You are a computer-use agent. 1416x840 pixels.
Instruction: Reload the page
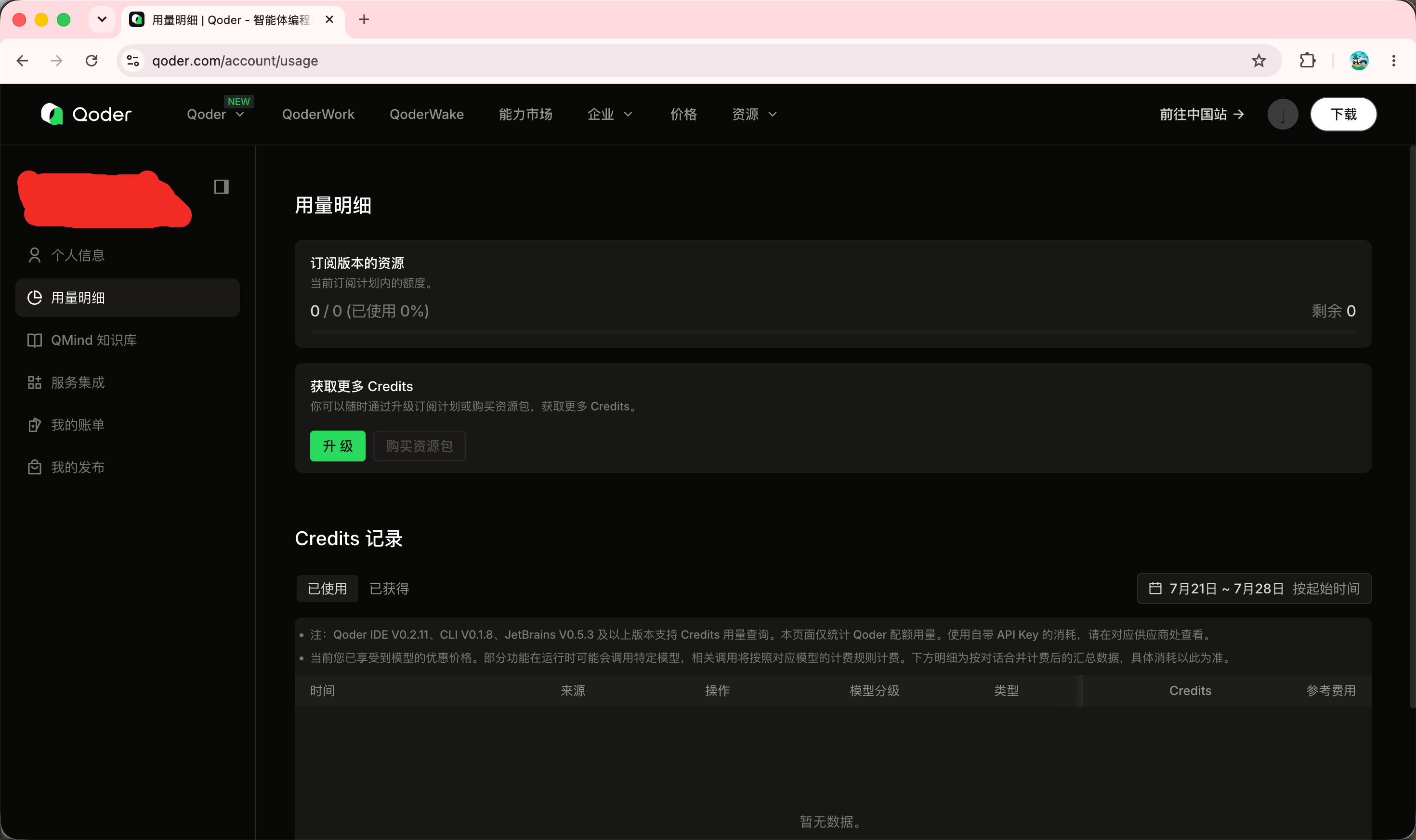coord(92,61)
